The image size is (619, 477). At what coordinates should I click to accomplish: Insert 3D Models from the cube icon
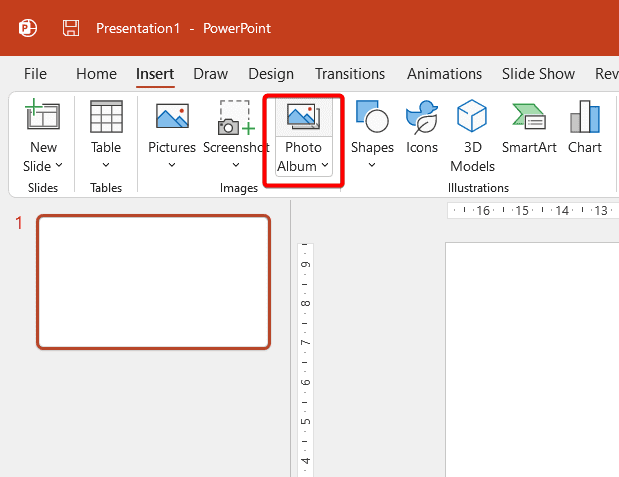coord(472,117)
